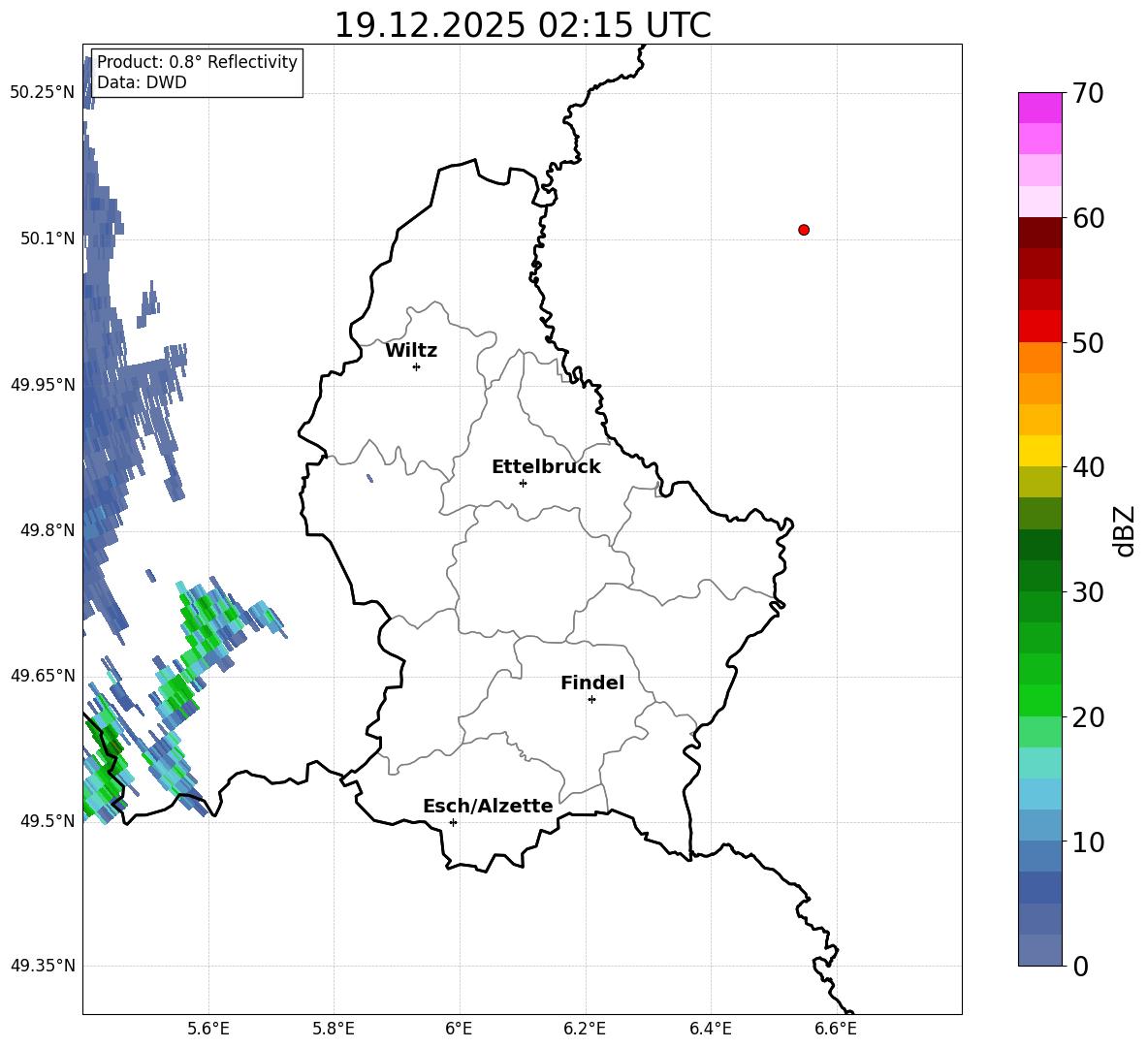Click the 5.6°E longitude label
This screenshot has height=1048, width=1148.
207,1029
